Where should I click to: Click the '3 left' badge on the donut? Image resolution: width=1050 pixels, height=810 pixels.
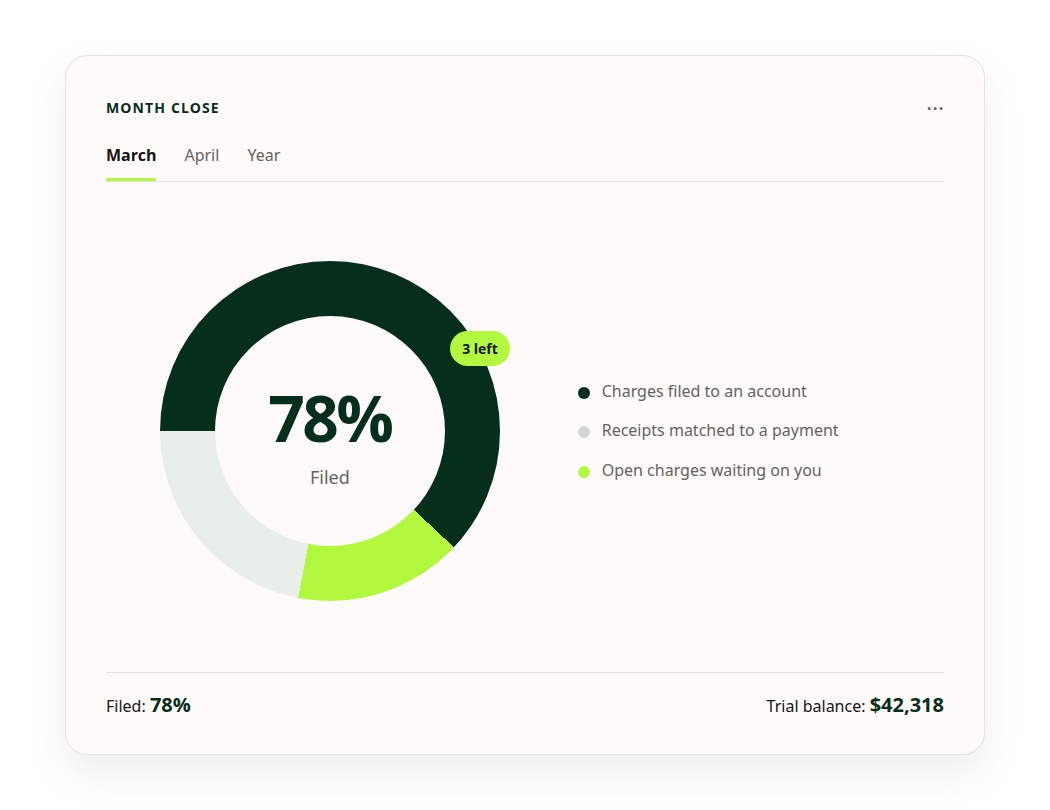[x=479, y=349]
